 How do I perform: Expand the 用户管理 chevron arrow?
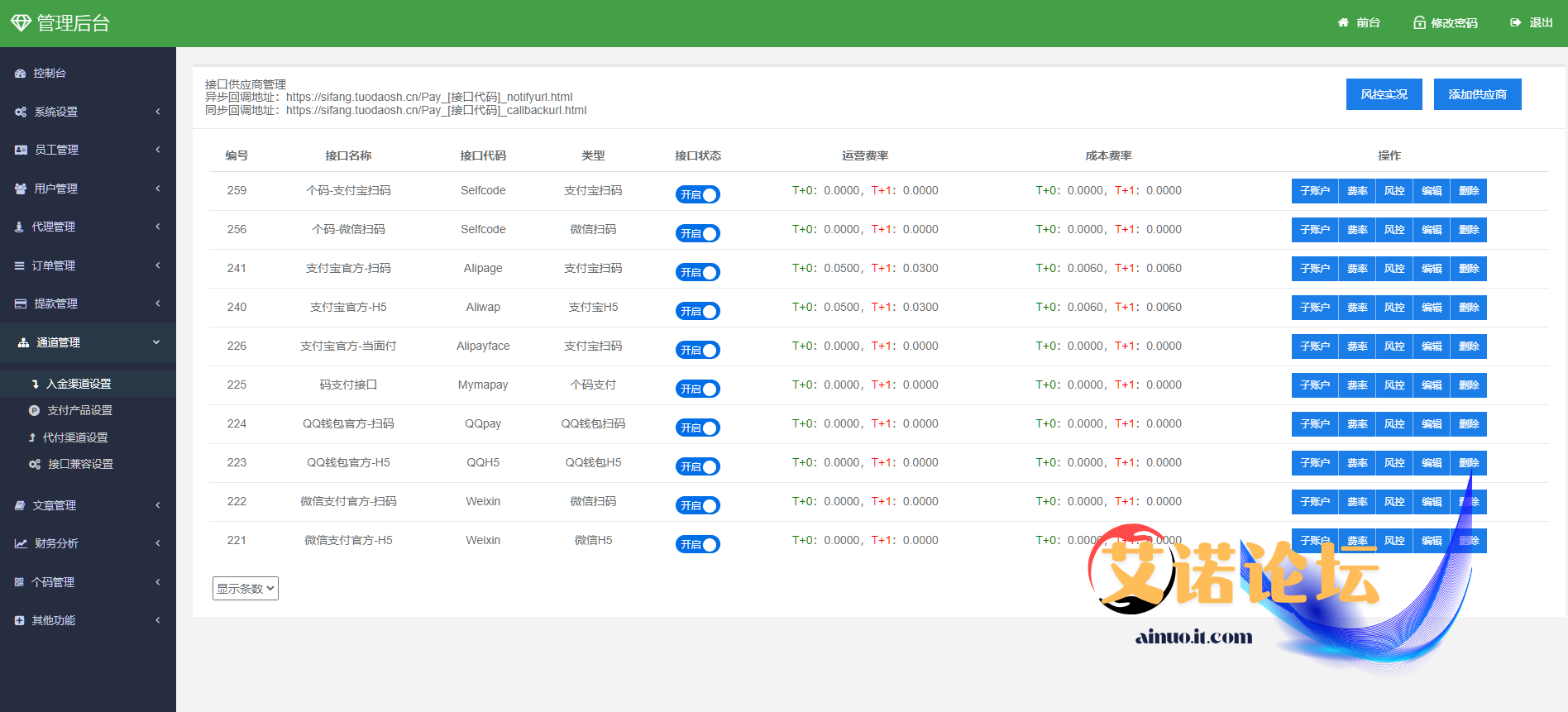point(158,189)
